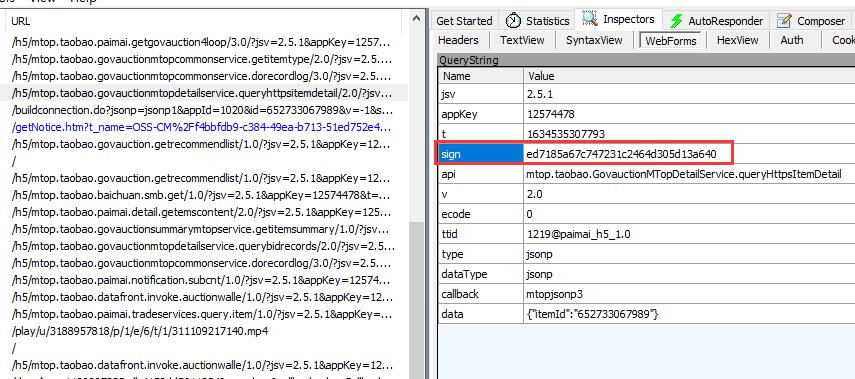Click the session list scrollbar thumb

pos(416,300)
